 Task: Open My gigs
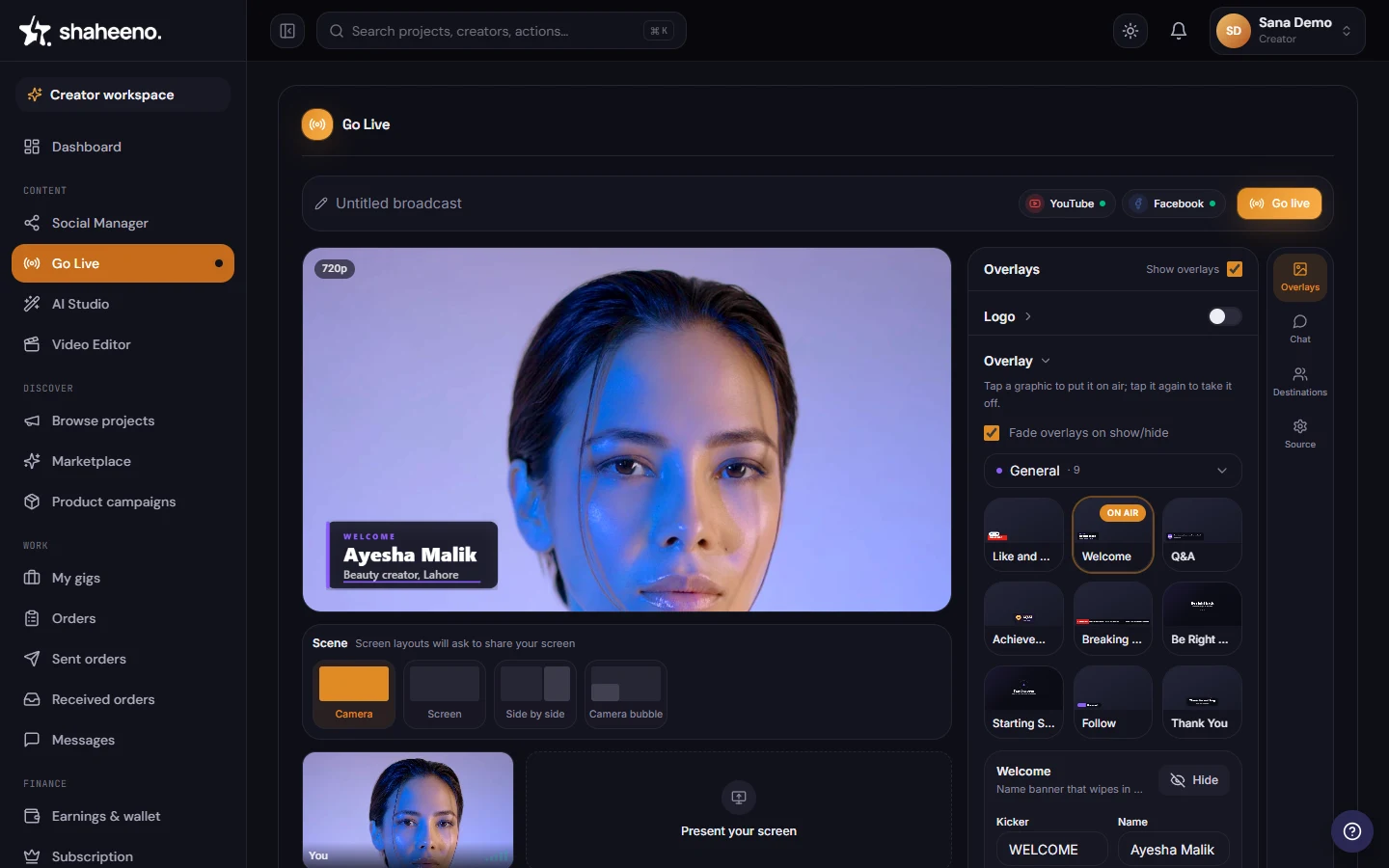pos(123,578)
